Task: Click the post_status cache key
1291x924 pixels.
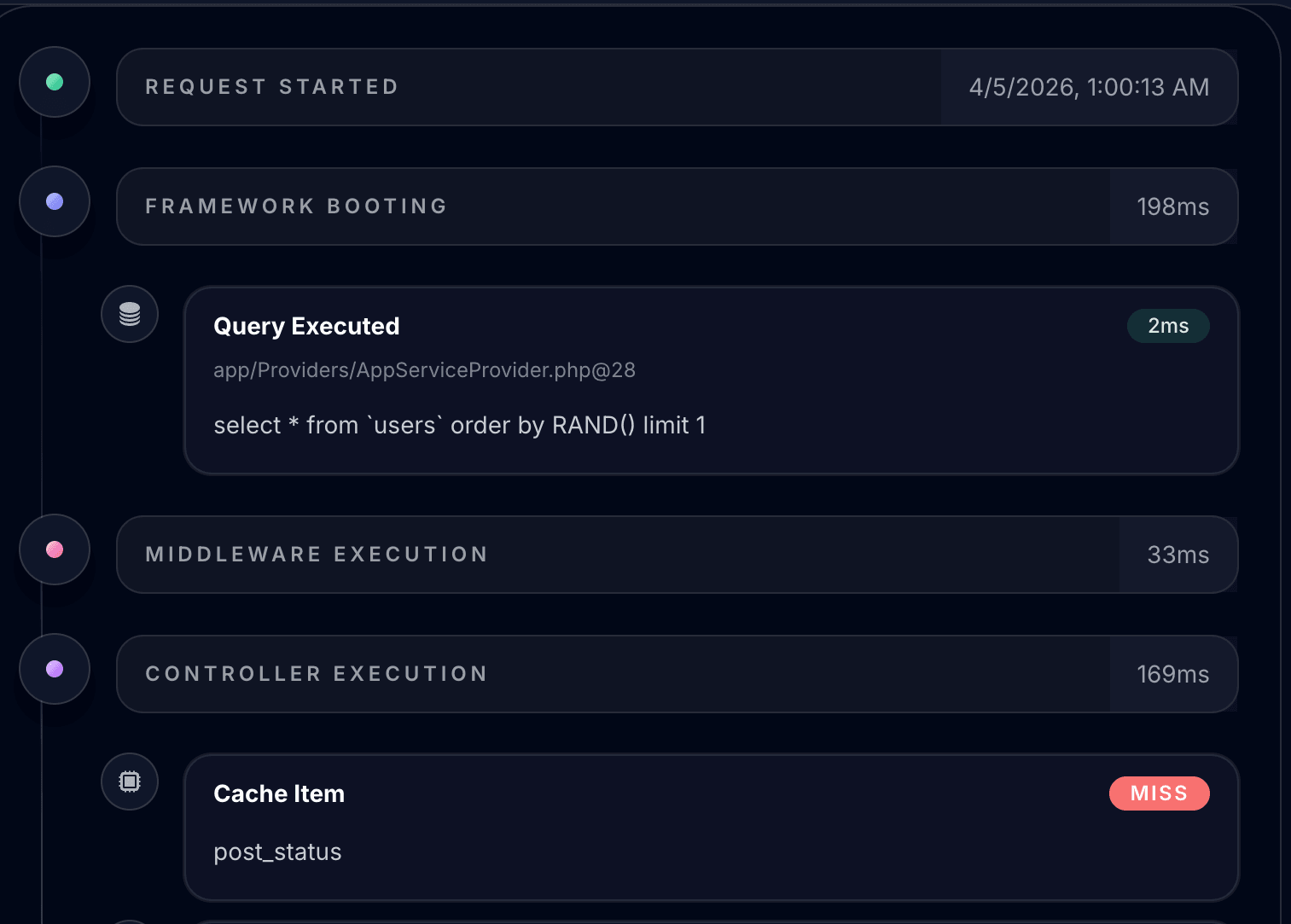Action: point(277,852)
